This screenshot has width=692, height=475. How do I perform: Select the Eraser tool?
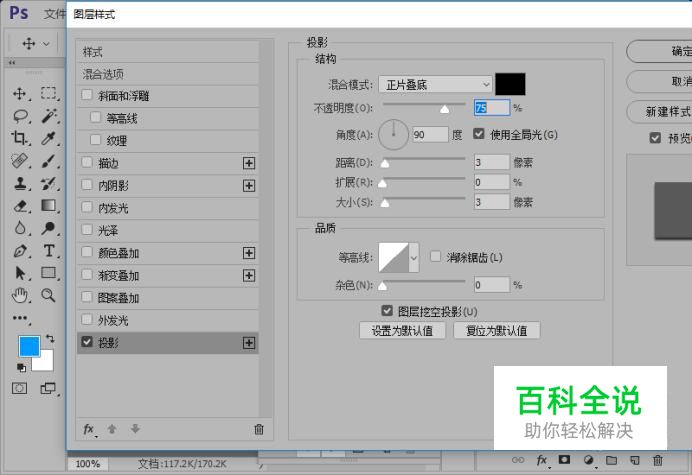(x=20, y=206)
